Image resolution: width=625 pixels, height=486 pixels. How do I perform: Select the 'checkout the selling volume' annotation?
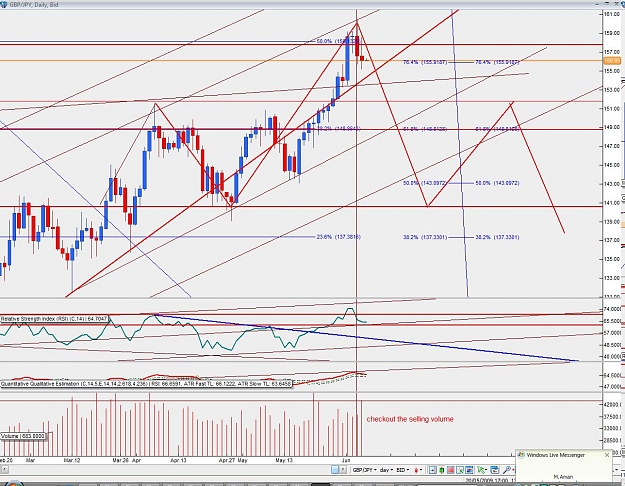pos(410,419)
